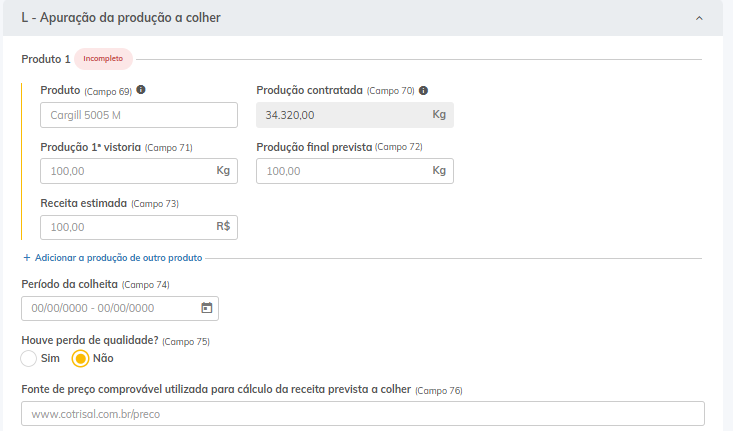Click the Período da colheita date field

(x=110, y=308)
